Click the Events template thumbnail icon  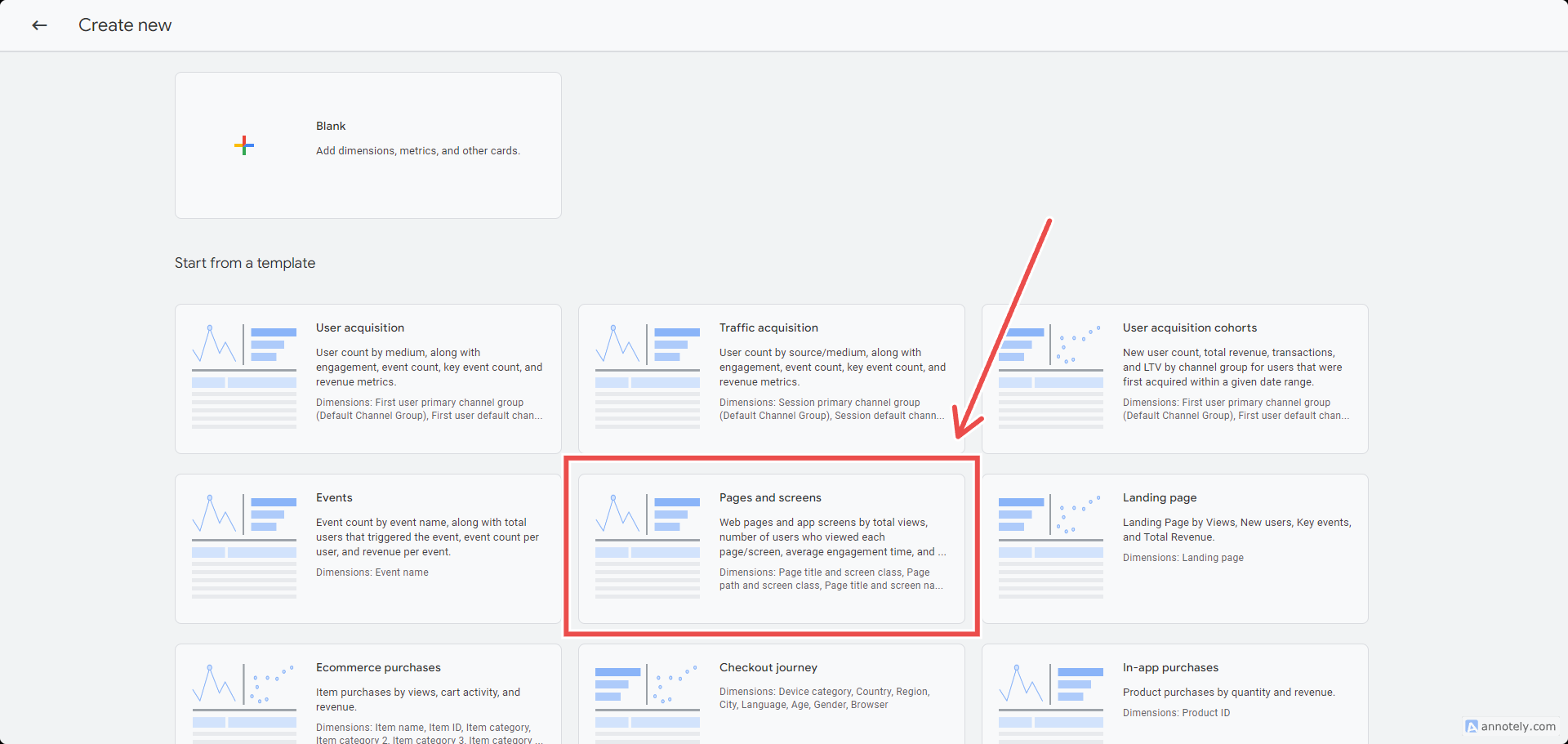[244, 546]
